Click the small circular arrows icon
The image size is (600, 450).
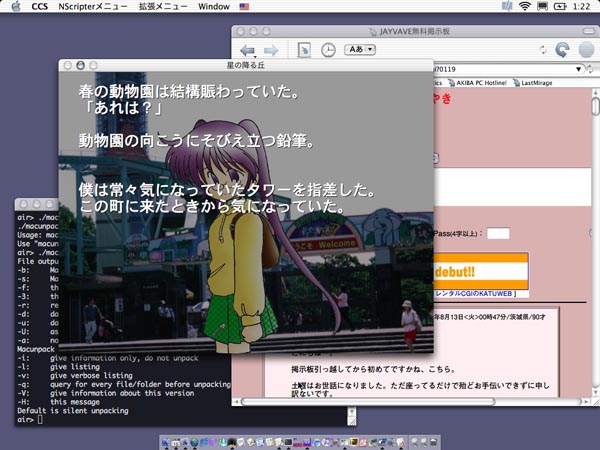(x=543, y=50)
